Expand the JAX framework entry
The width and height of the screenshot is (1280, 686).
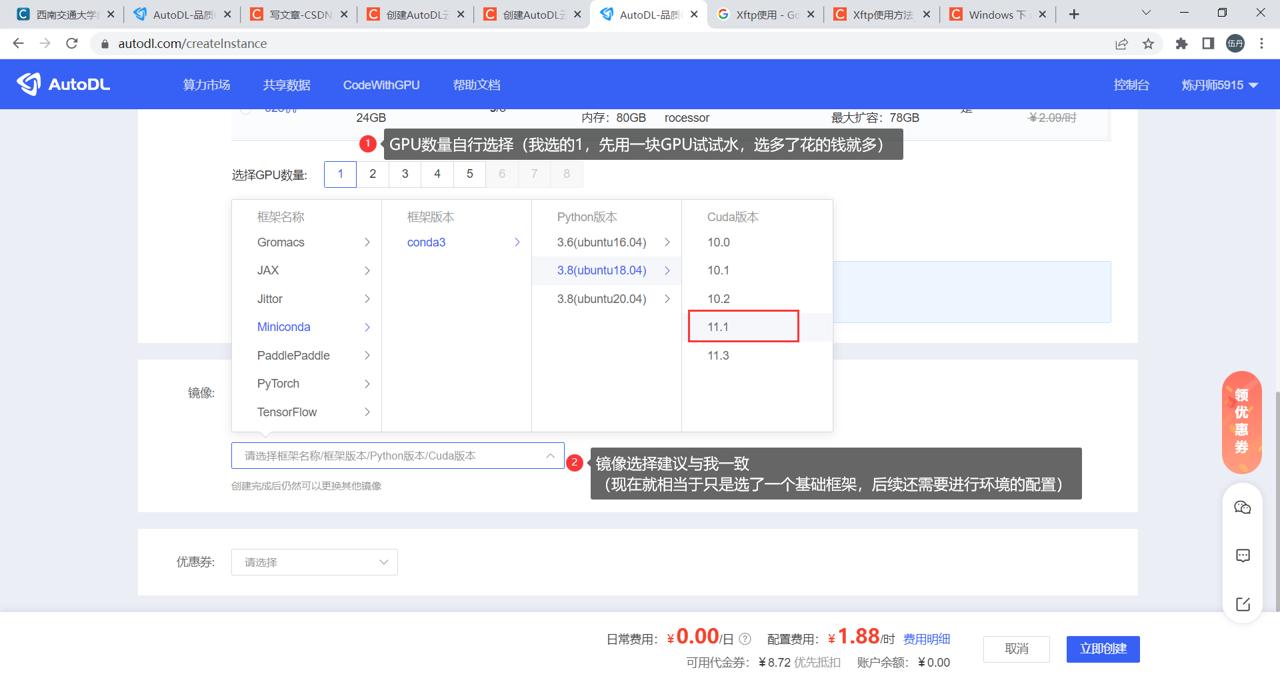click(x=306, y=270)
